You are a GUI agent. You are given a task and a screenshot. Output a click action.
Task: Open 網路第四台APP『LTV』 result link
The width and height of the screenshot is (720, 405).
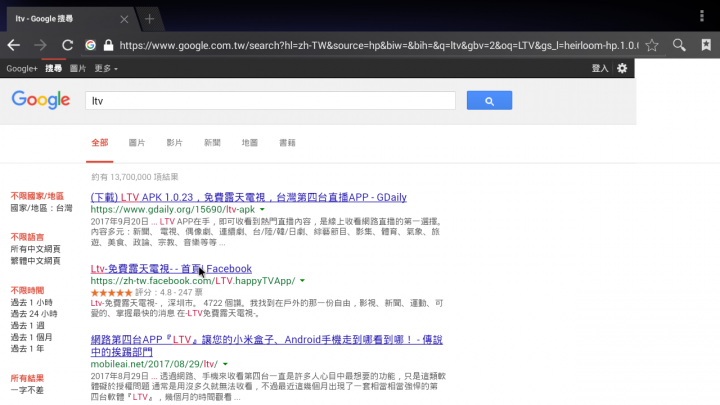coord(266,346)
